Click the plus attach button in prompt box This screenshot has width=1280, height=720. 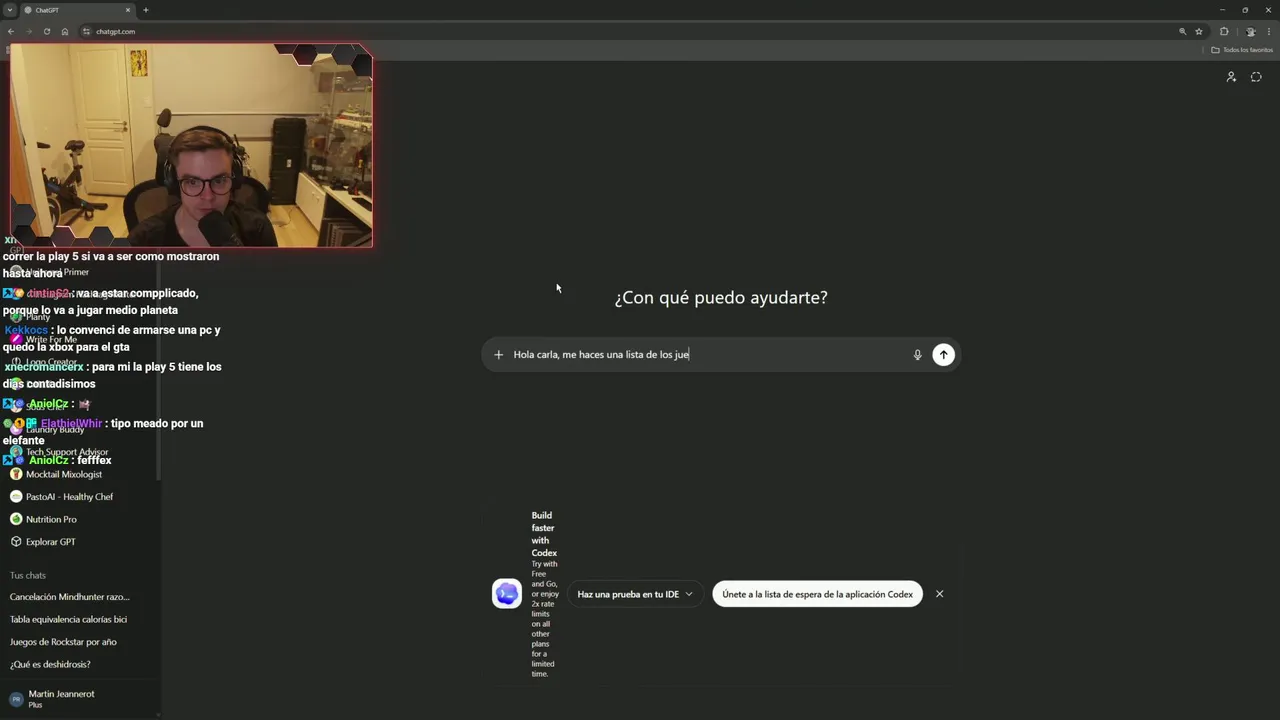point(498,354)
